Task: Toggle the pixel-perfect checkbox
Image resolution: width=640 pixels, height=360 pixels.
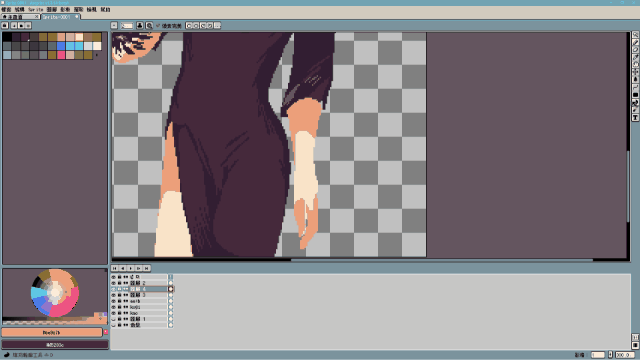Action: tap(158, 25)
